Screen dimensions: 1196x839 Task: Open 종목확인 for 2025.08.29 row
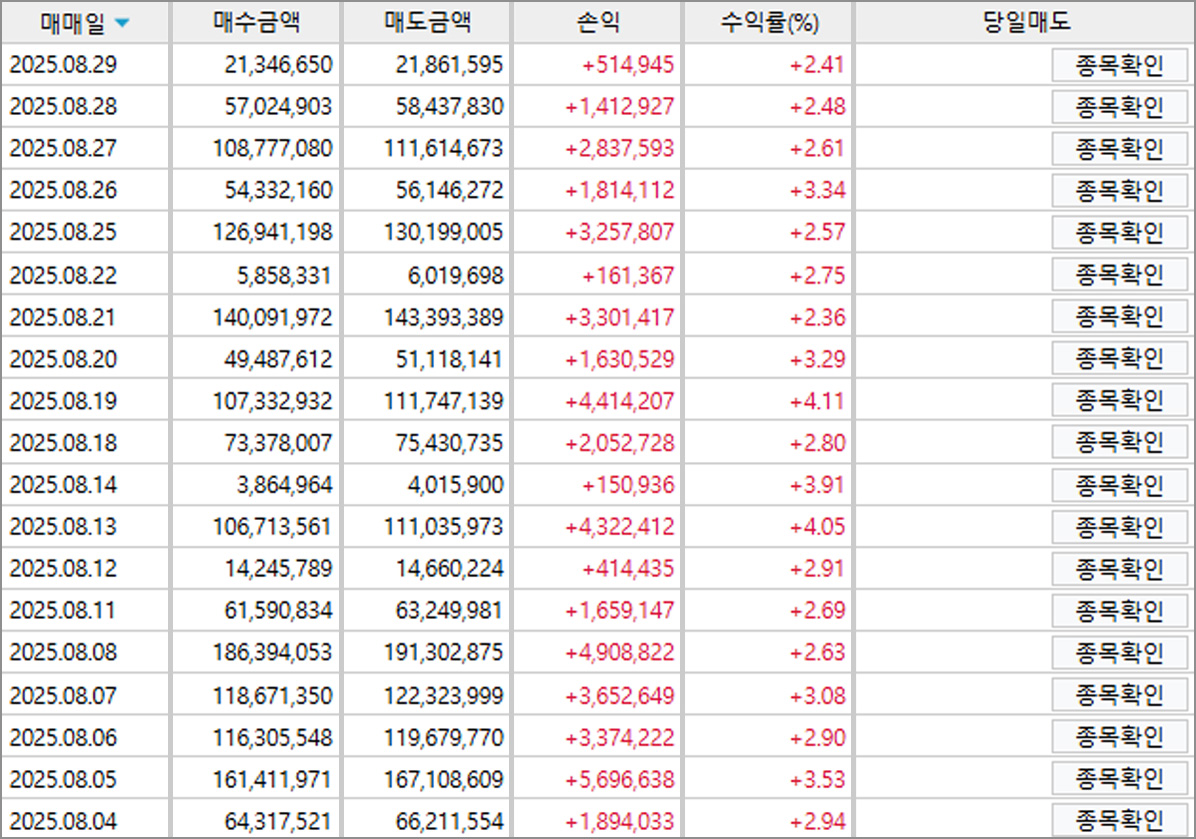[x=1119, y=66]
